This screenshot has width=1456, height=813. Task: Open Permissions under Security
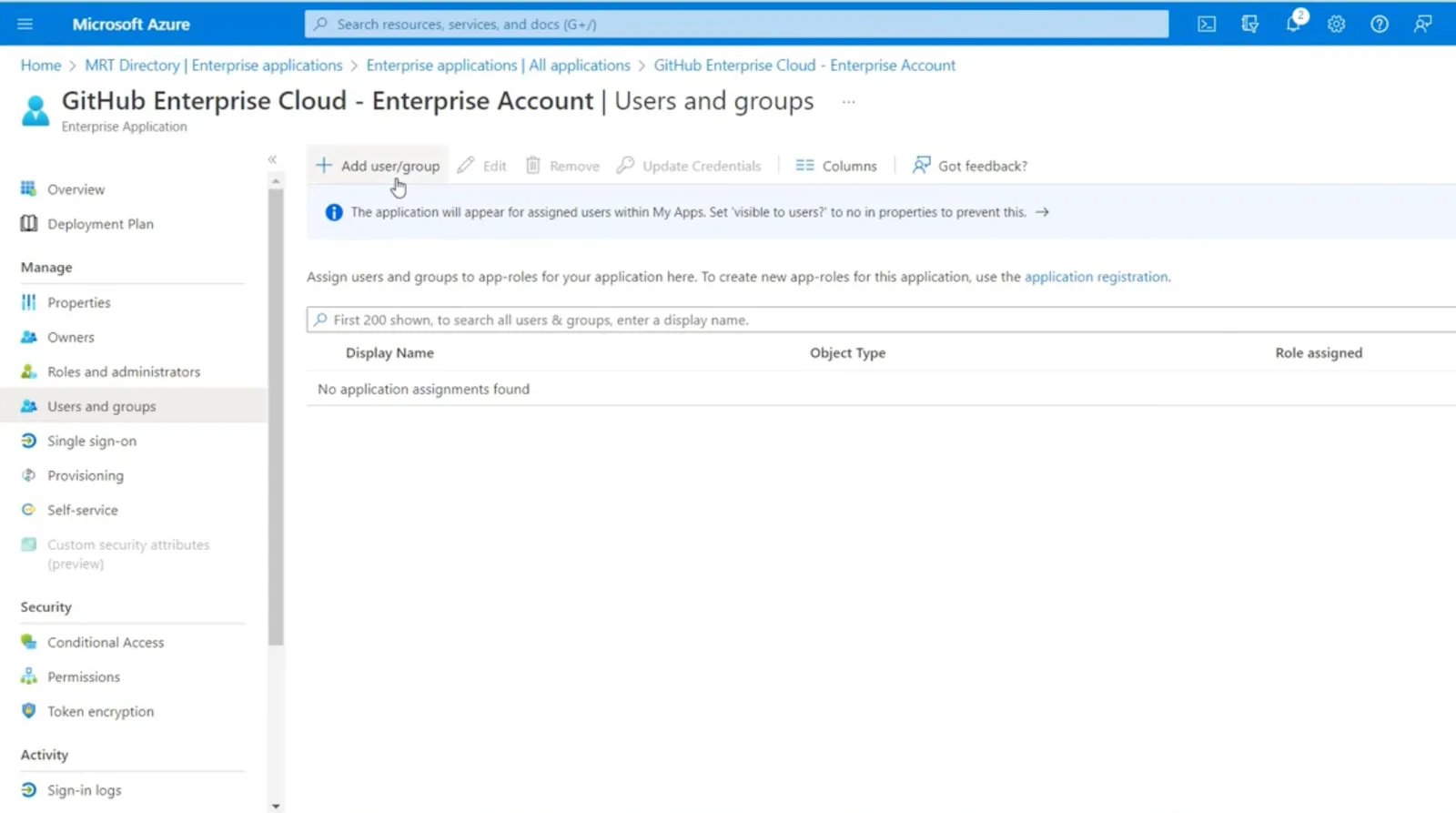[83, 676]
